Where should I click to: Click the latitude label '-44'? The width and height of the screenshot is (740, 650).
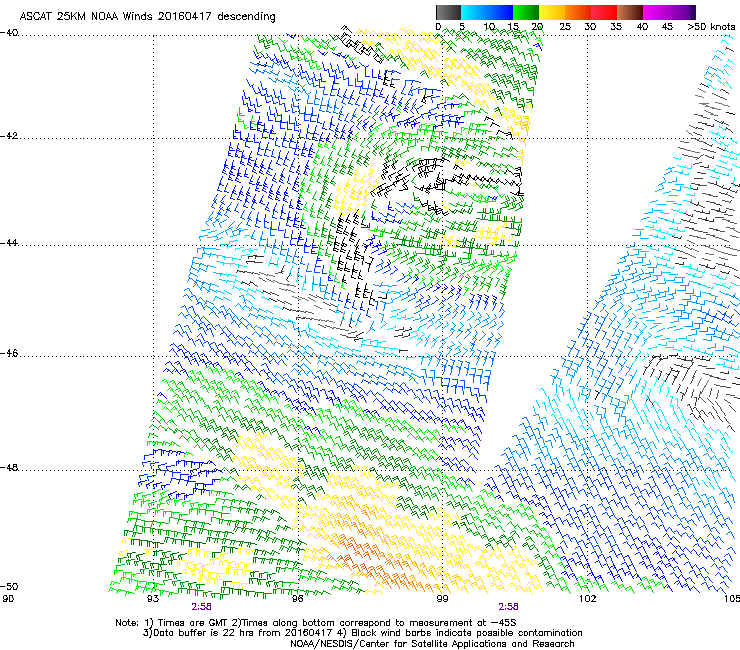coord(9,243)
